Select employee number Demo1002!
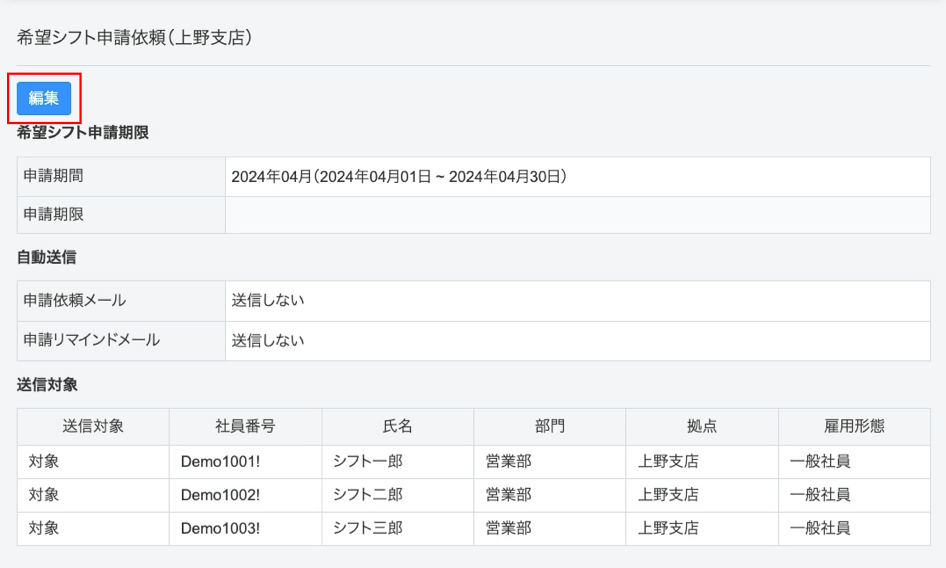The height and width of the screenshot is (568, 946). 220,495
